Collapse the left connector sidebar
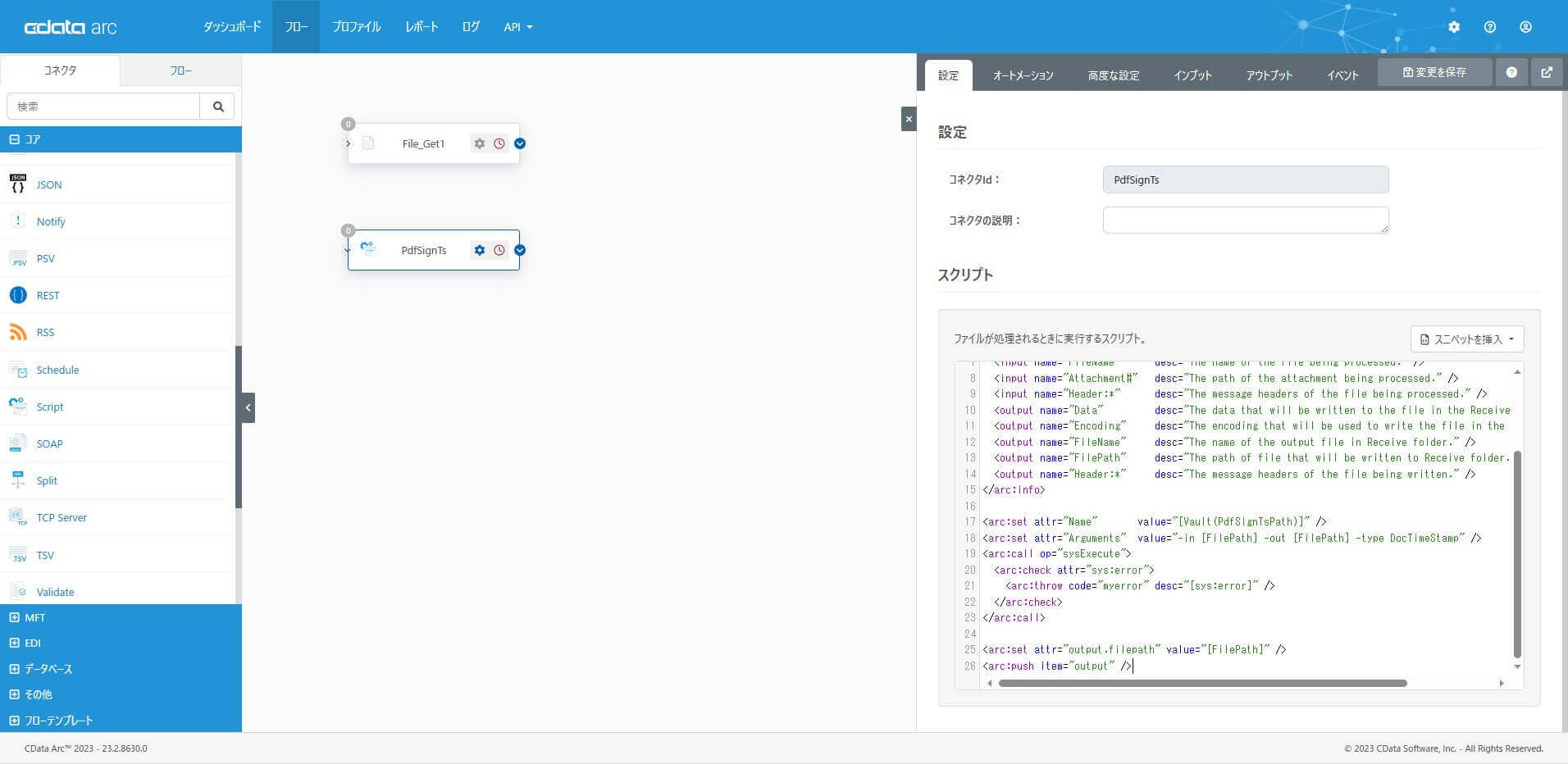 (x=248, y=407)
